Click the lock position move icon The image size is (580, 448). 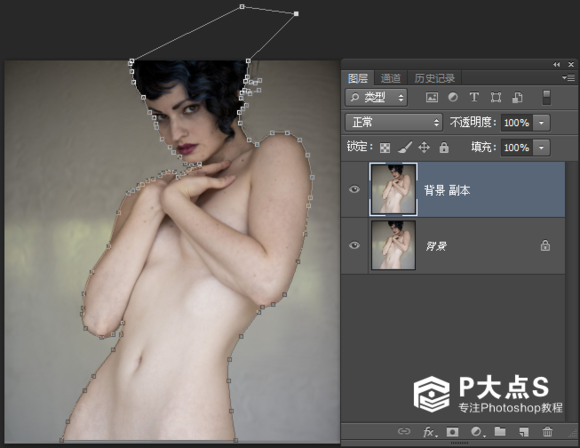pyautogui.click(x=424, y=148)
